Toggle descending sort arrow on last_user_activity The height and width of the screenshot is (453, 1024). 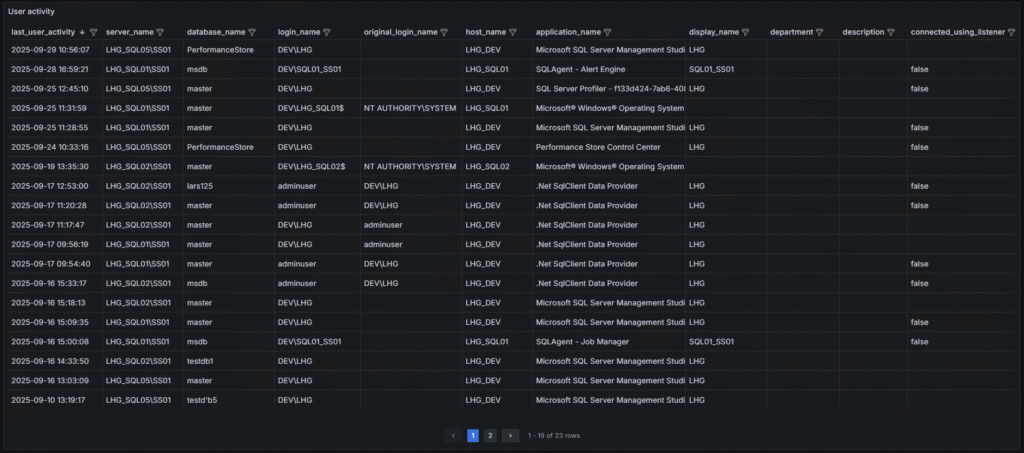coord(82,32)
